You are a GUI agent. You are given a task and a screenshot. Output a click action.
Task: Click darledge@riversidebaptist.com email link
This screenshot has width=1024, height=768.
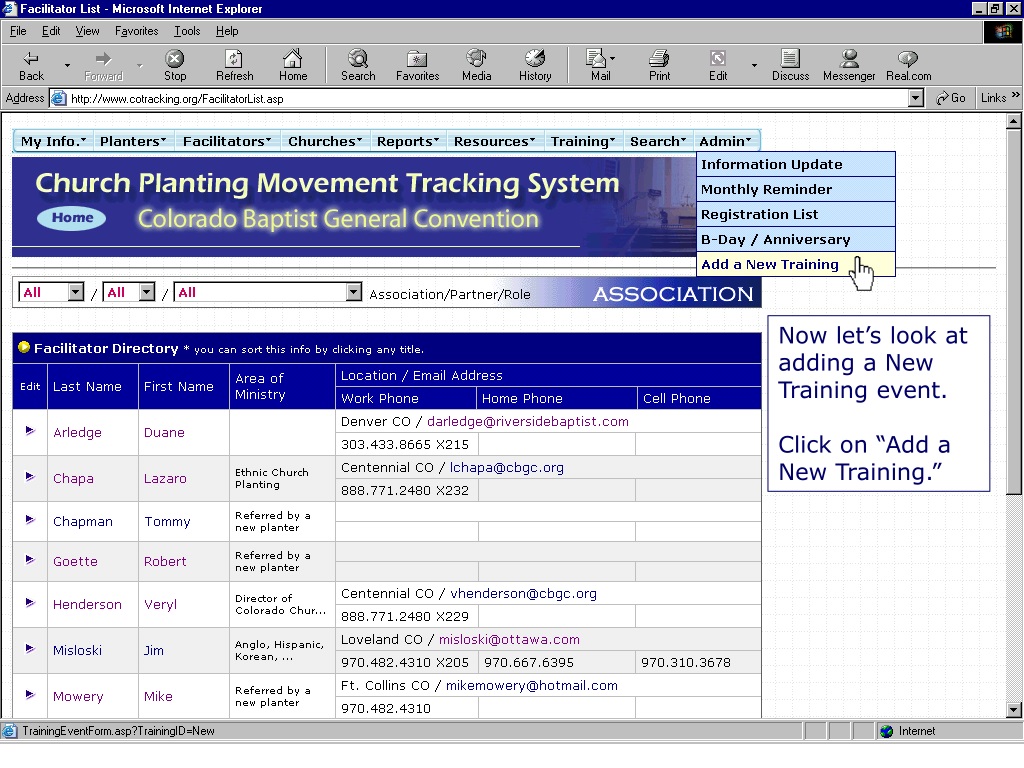coord(528,422)
